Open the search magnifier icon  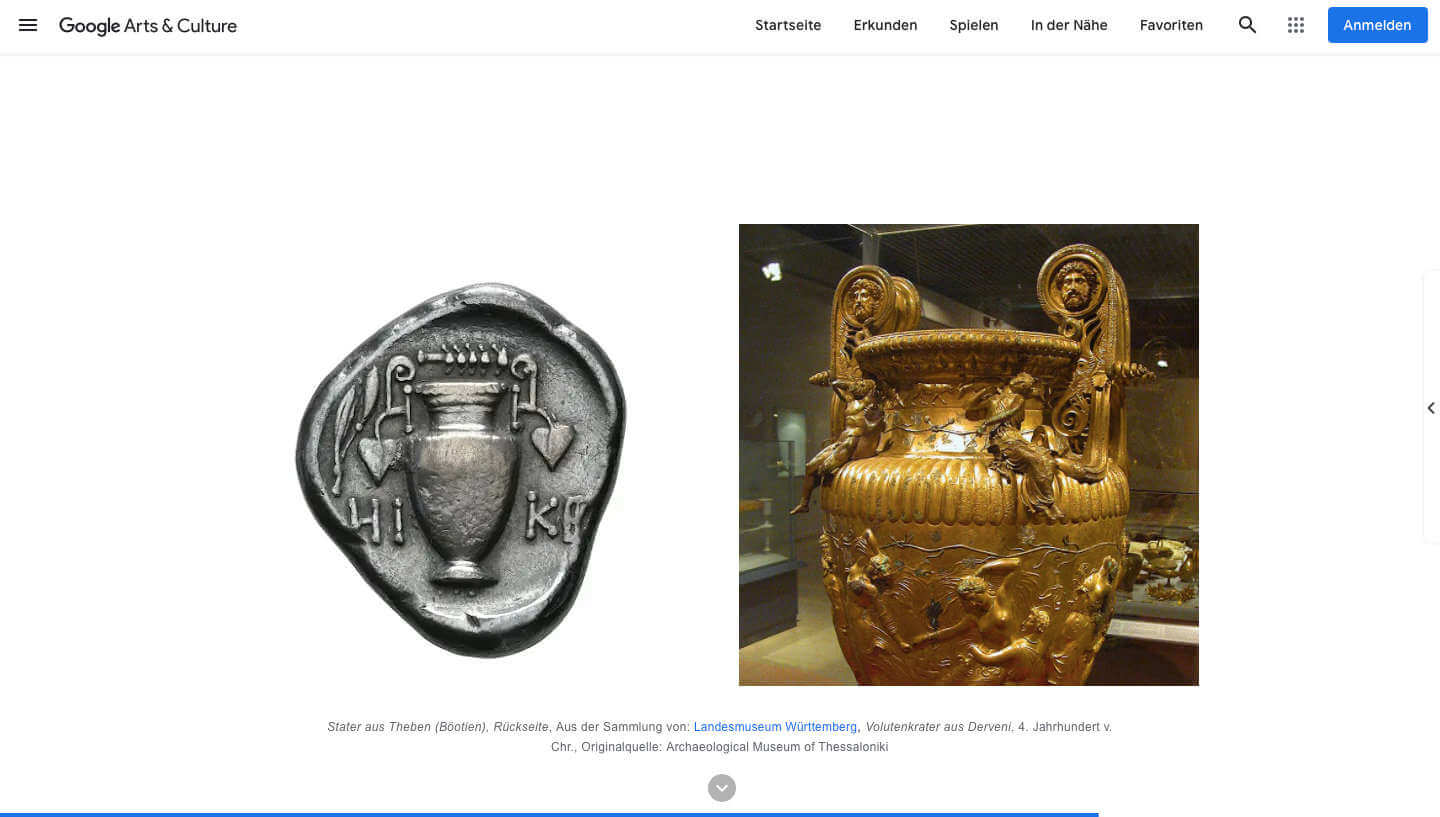(1247, 25)
